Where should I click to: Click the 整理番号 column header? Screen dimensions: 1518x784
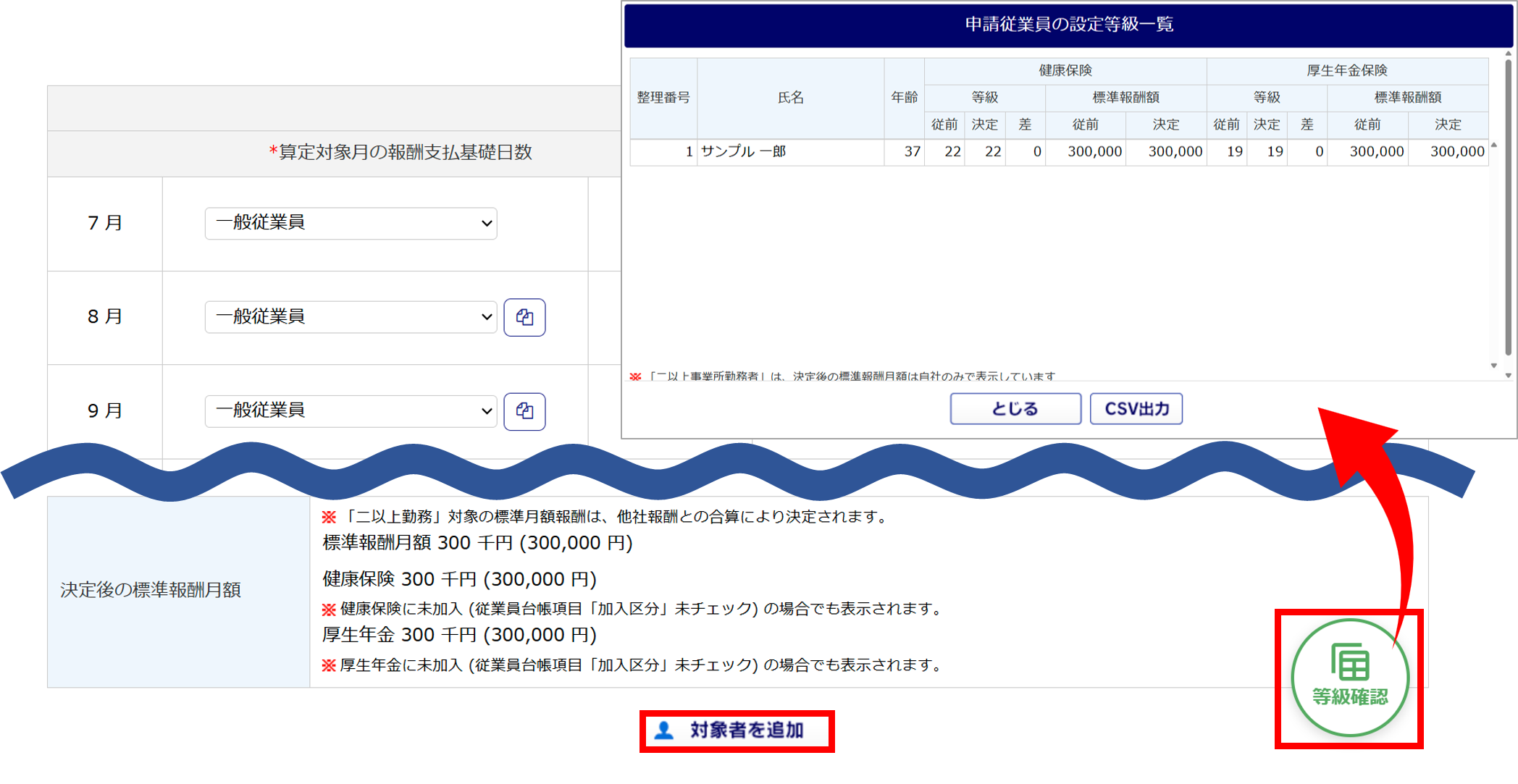click(663, 98)
